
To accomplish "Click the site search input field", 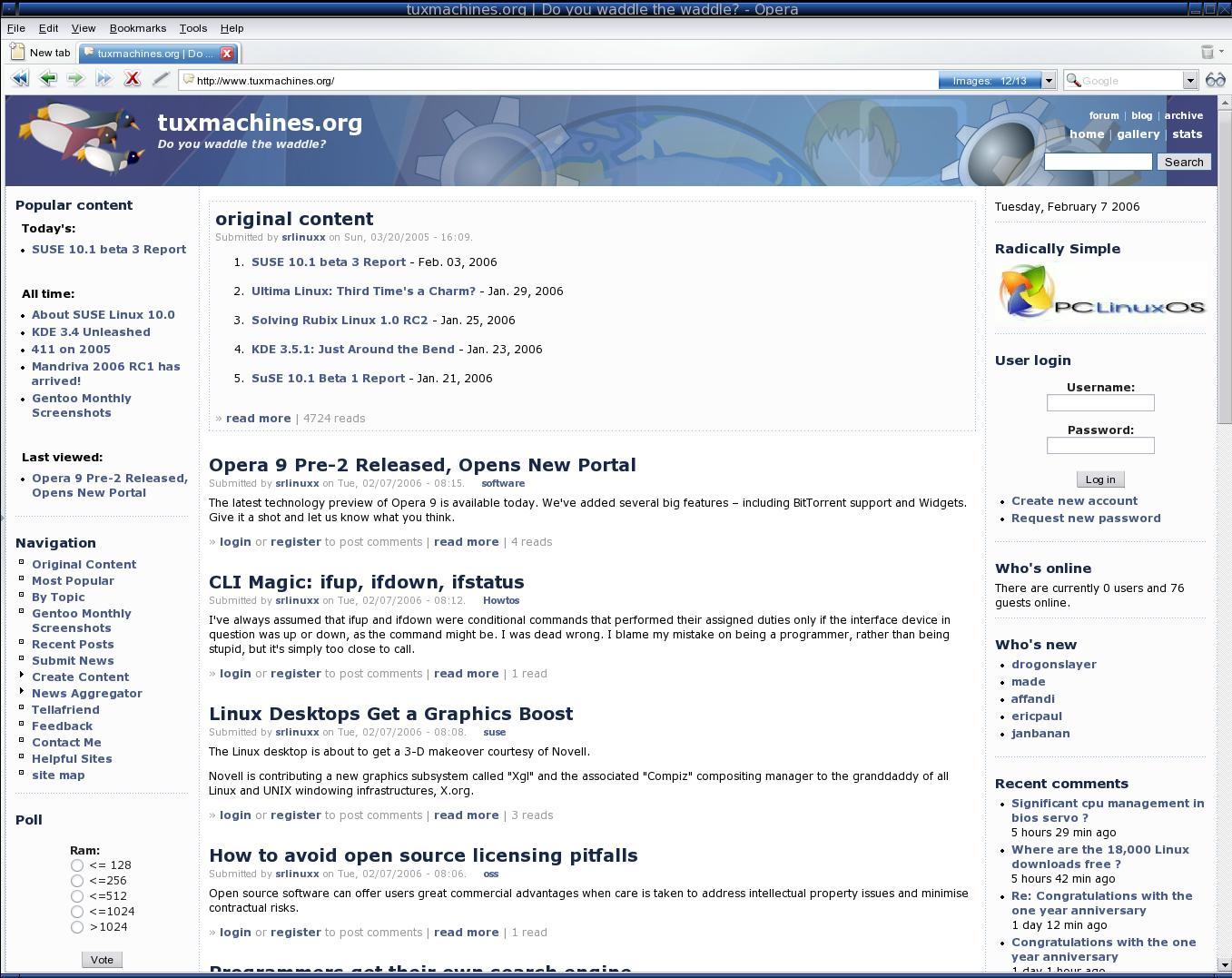I will 1099,162.
